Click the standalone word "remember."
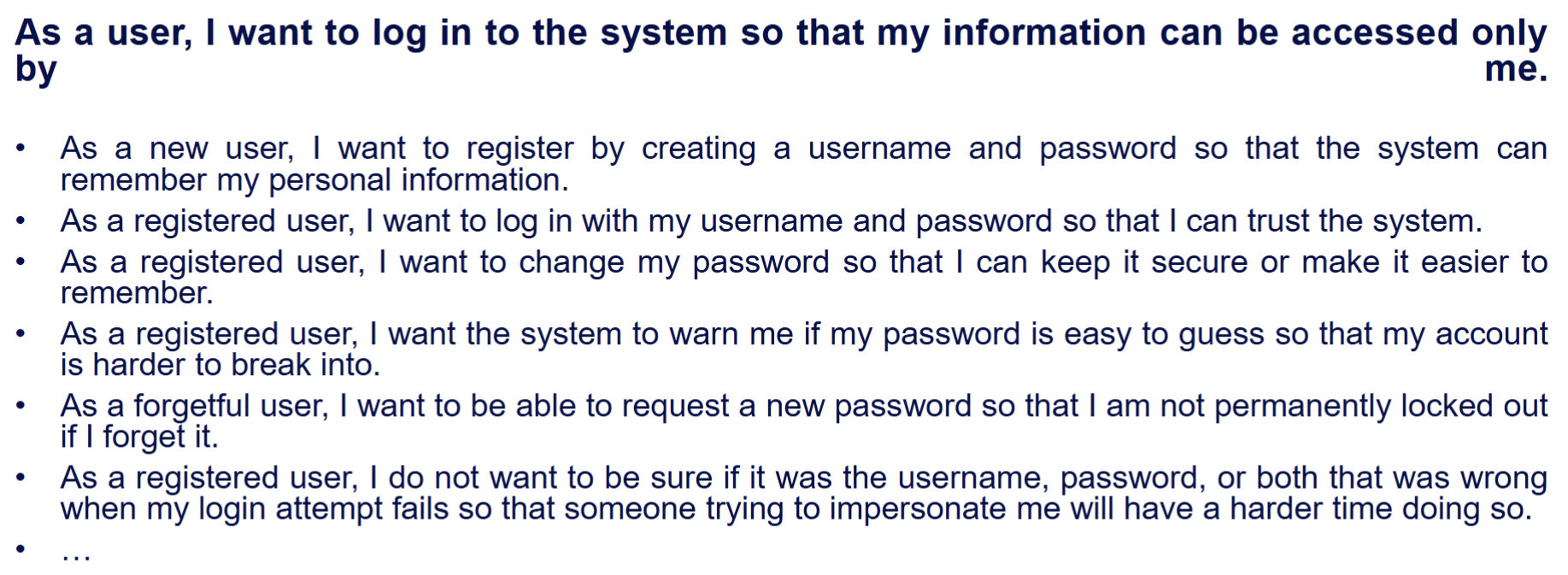The image size is (1568, 575). (137, 294)
